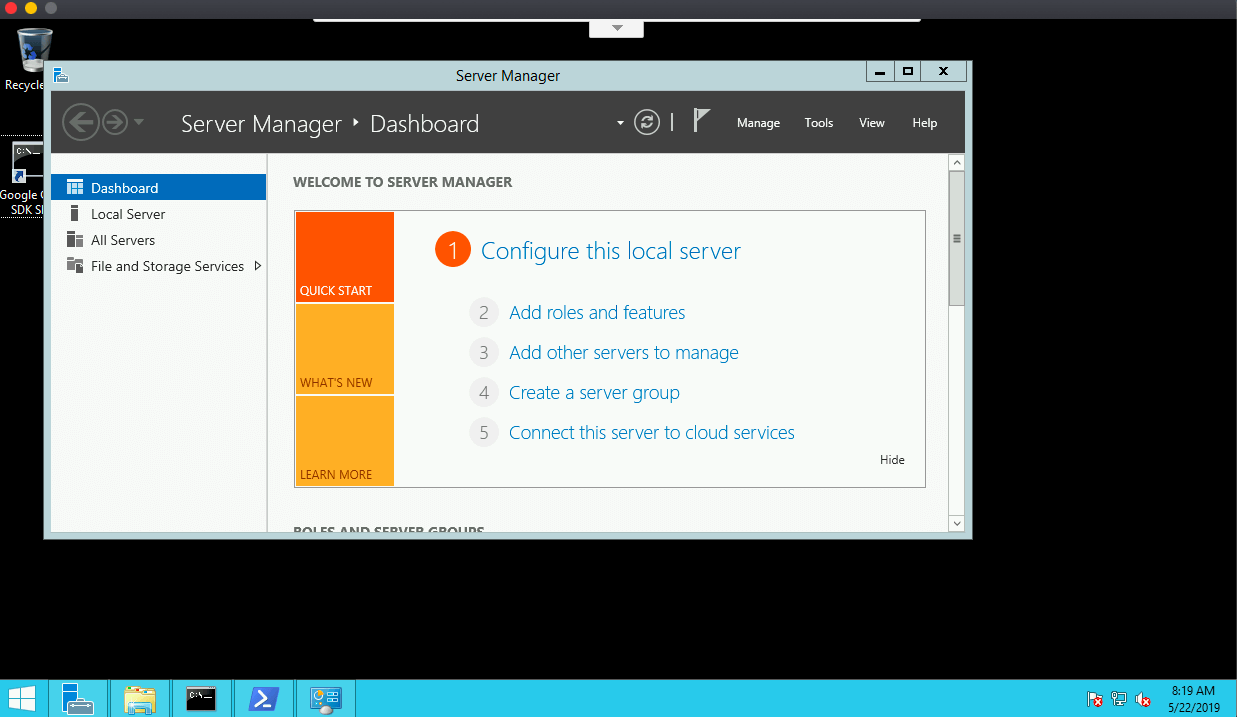Open Server Manager notifications flag
Viewport: 1237px width, 717px height.
coord(701,119)
